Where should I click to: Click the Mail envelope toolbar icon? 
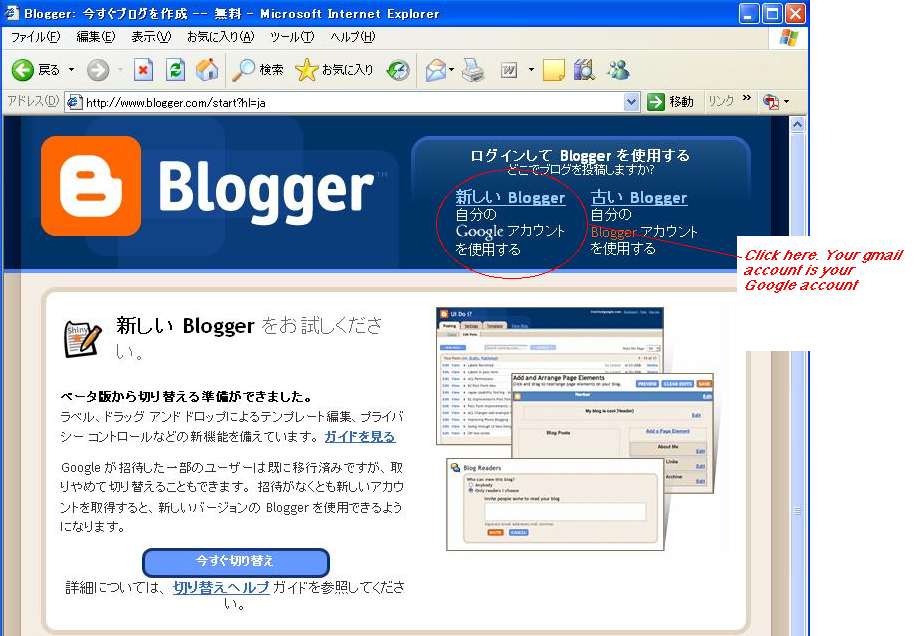[435, 71]
